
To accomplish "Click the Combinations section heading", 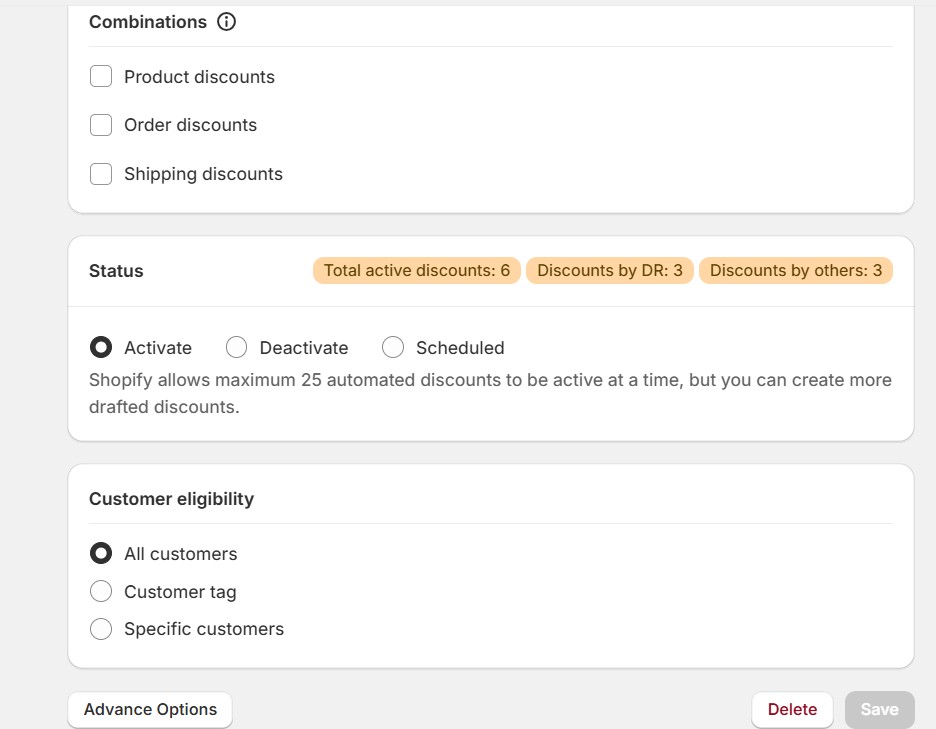I will pos(148,21).
